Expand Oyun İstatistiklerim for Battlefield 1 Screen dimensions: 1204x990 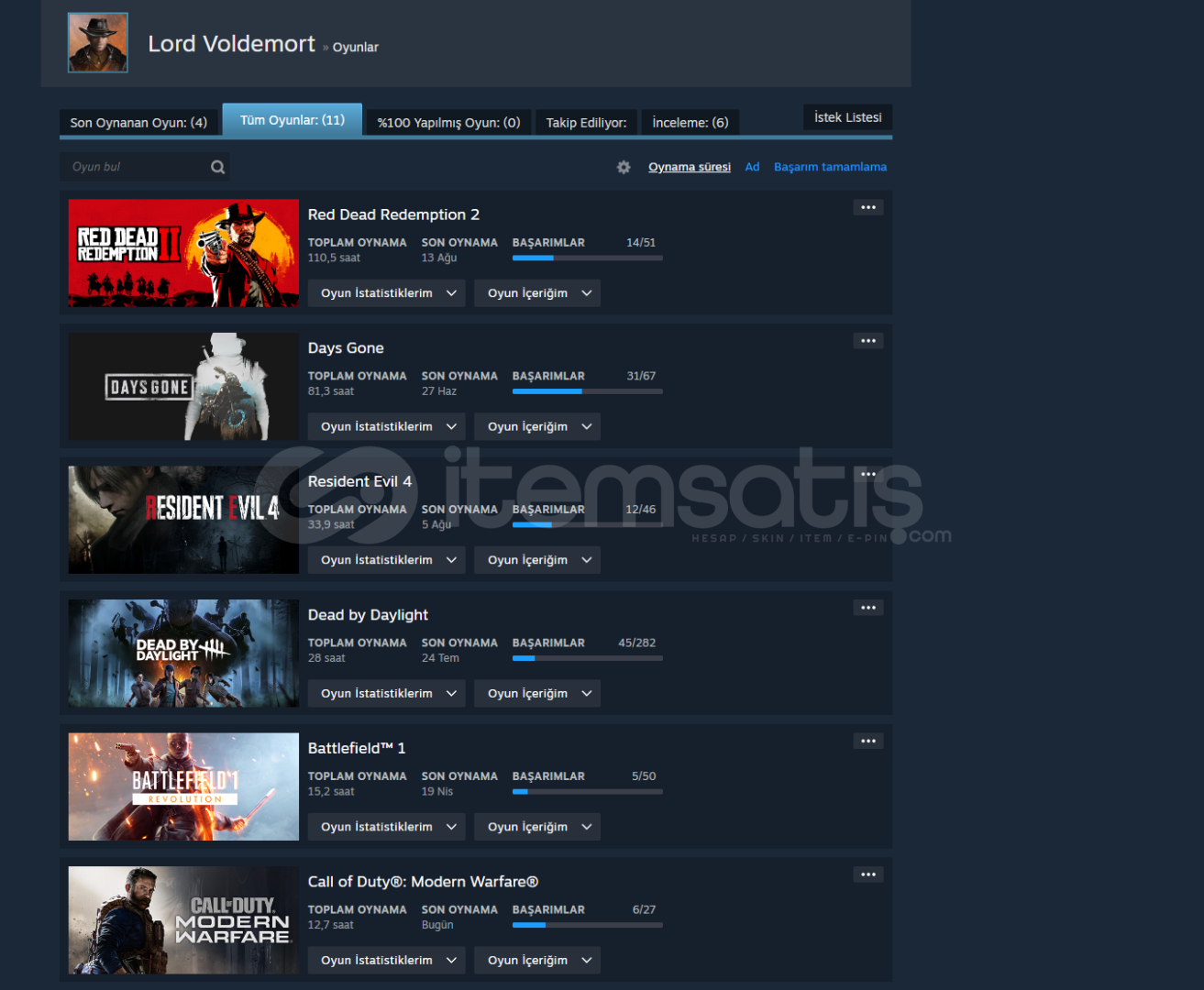[387, 827]
